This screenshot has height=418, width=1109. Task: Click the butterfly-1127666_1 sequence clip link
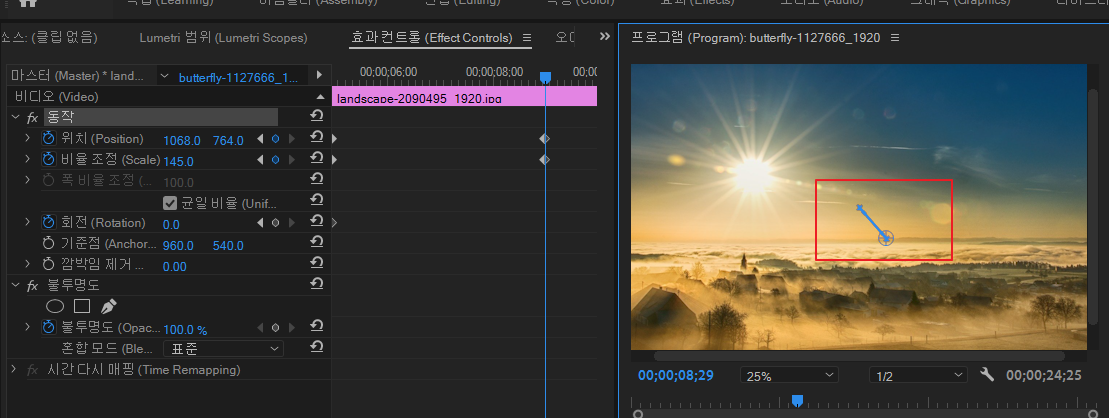[238, 77]
